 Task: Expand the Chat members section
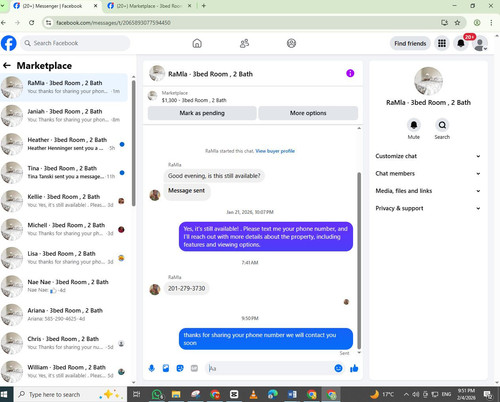pyautogui.click(x=428, y=173)
